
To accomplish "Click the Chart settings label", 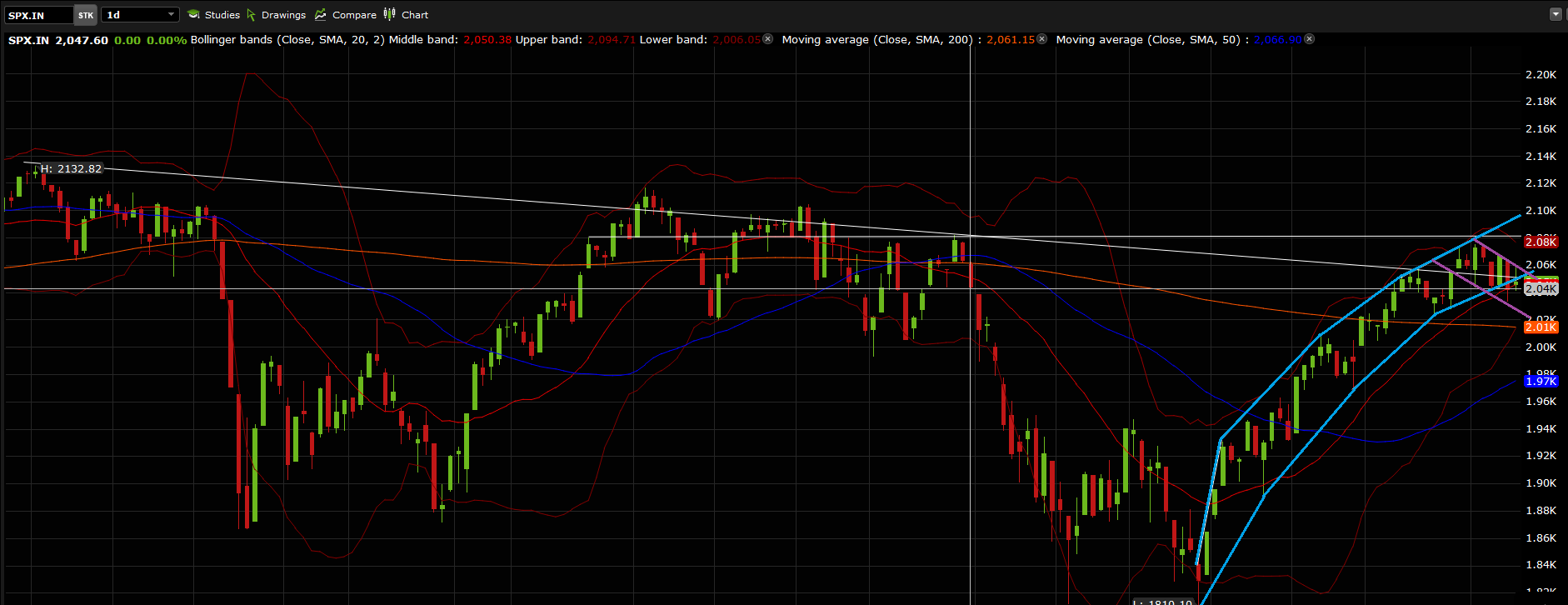I will (415, 15).
